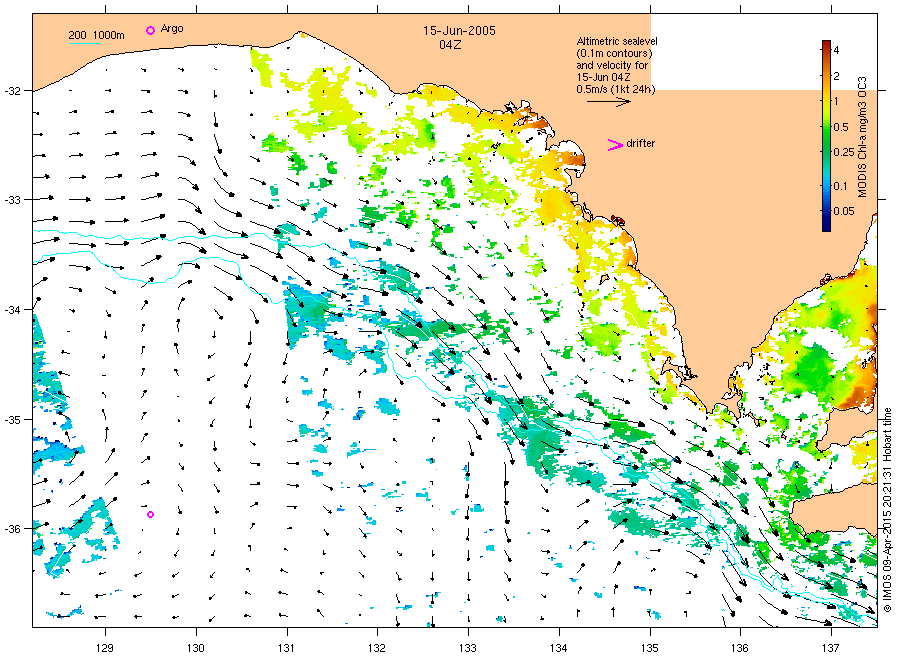This screenshot has height=660, width=900.
Task: Click the colorbar value '0.1'
Action: pyautogui.click(x=840, y=186)
